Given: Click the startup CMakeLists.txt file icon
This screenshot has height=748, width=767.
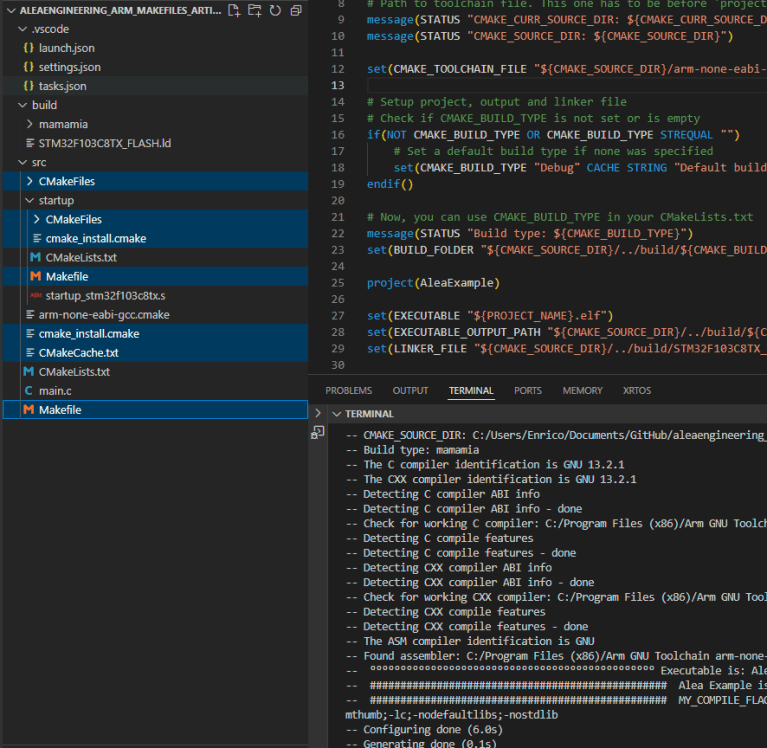Looking at the screenshot, I should 35,257.
